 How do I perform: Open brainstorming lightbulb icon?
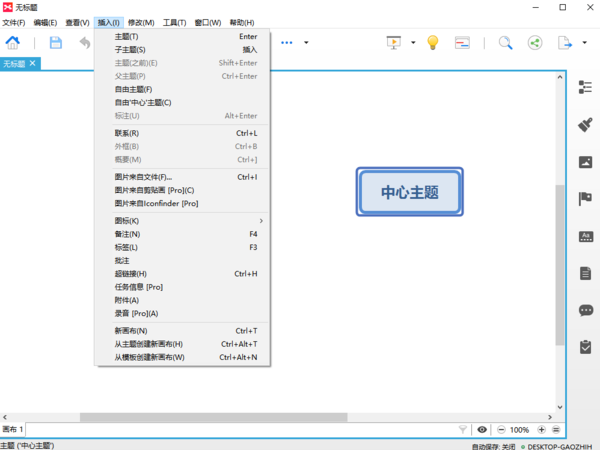(x=433, y=42)
